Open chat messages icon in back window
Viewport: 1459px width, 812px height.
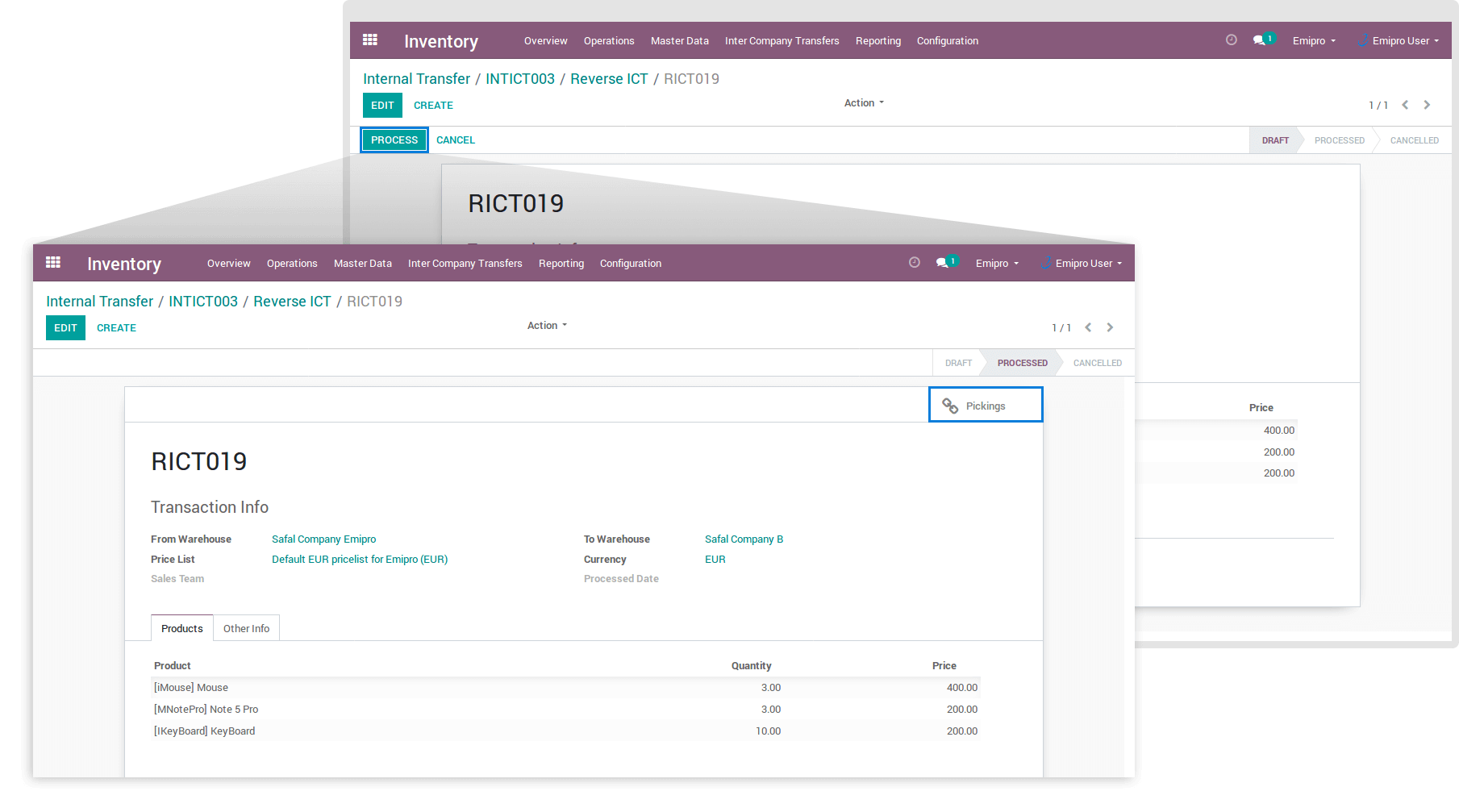point(1259,40)
